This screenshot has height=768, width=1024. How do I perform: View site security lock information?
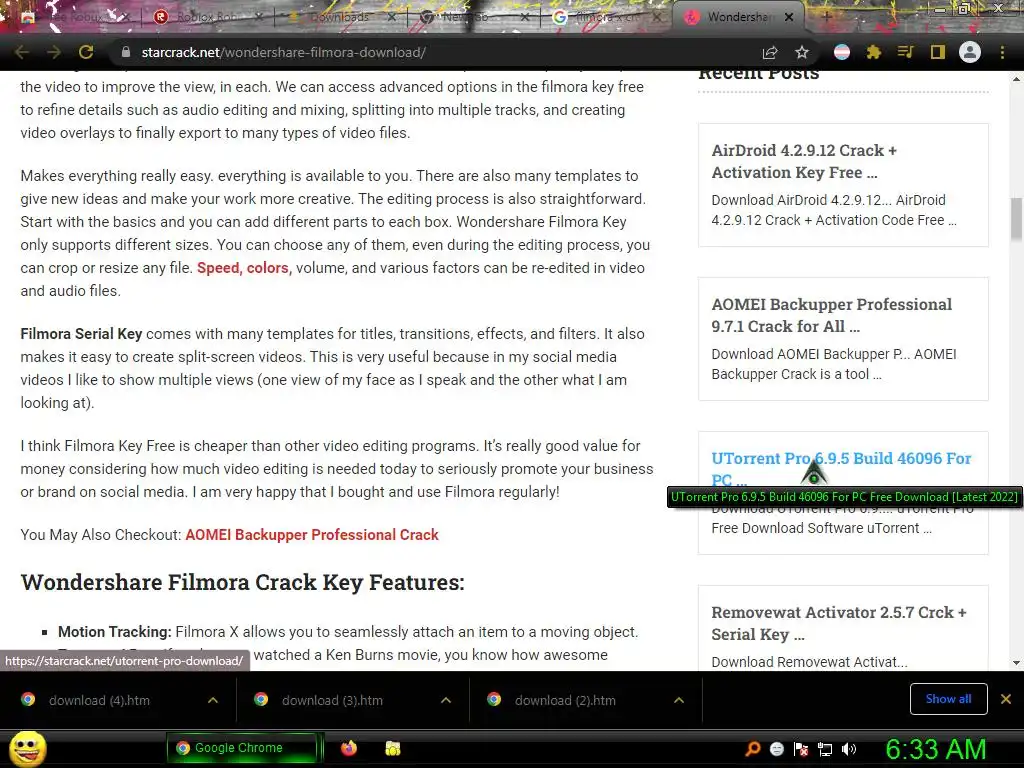coord(126,52)
